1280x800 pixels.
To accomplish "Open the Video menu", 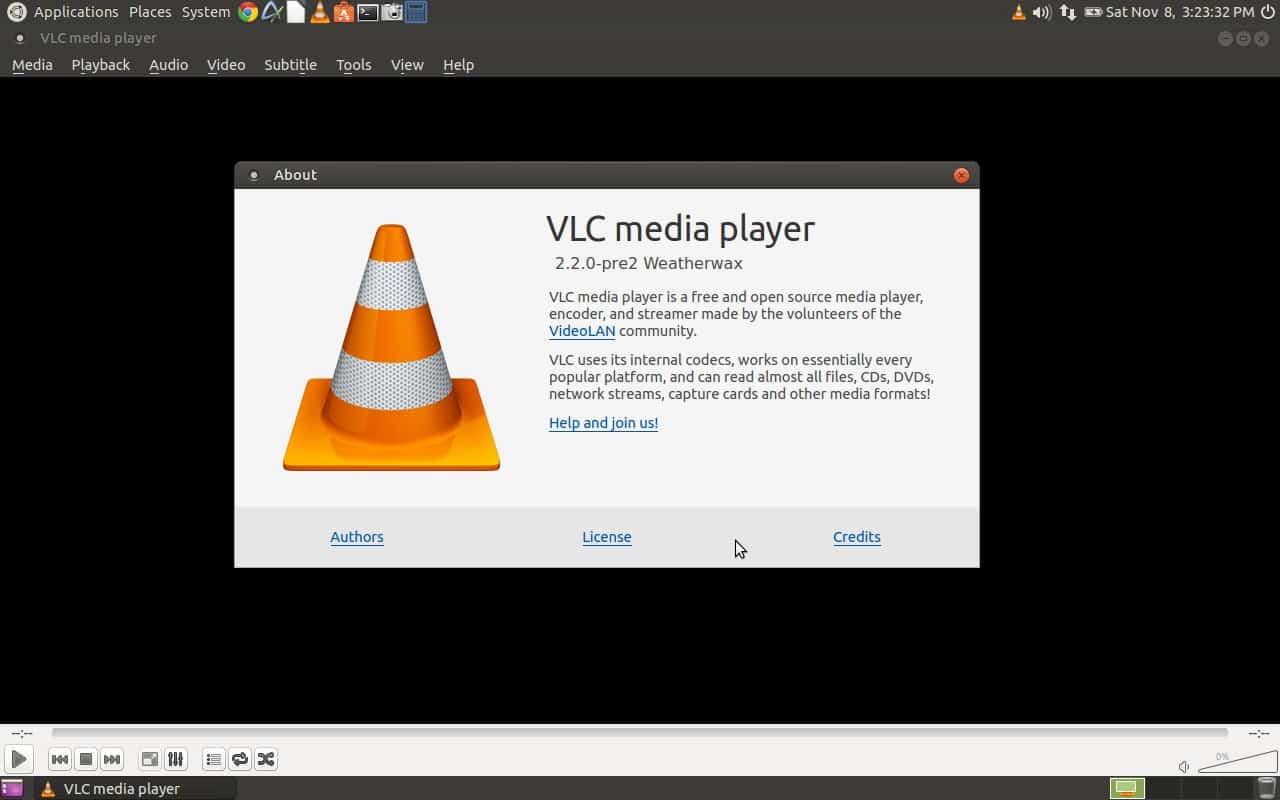I will click(x=226, y=65).
